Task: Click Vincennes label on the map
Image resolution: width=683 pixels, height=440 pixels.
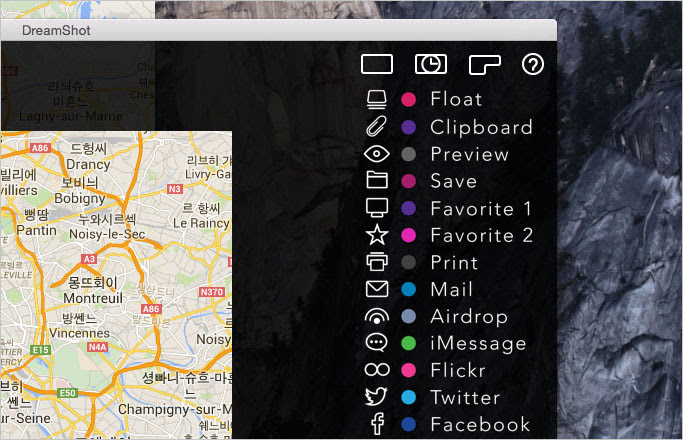Action: point(79,333)
